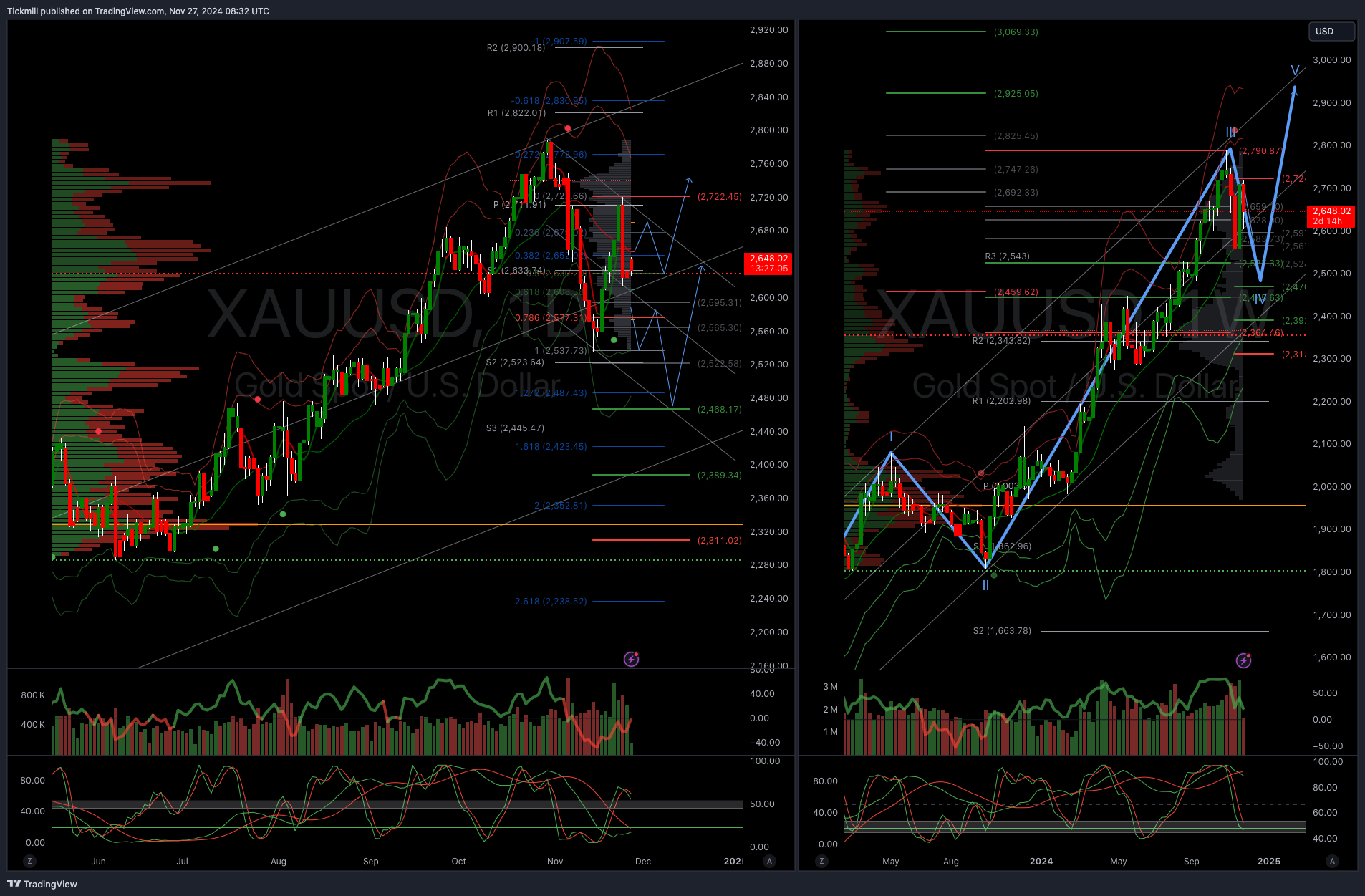This screenshot has width=1365, height=896.
Task: Click the A auto-scale icon on left chart
Action: 770,861
